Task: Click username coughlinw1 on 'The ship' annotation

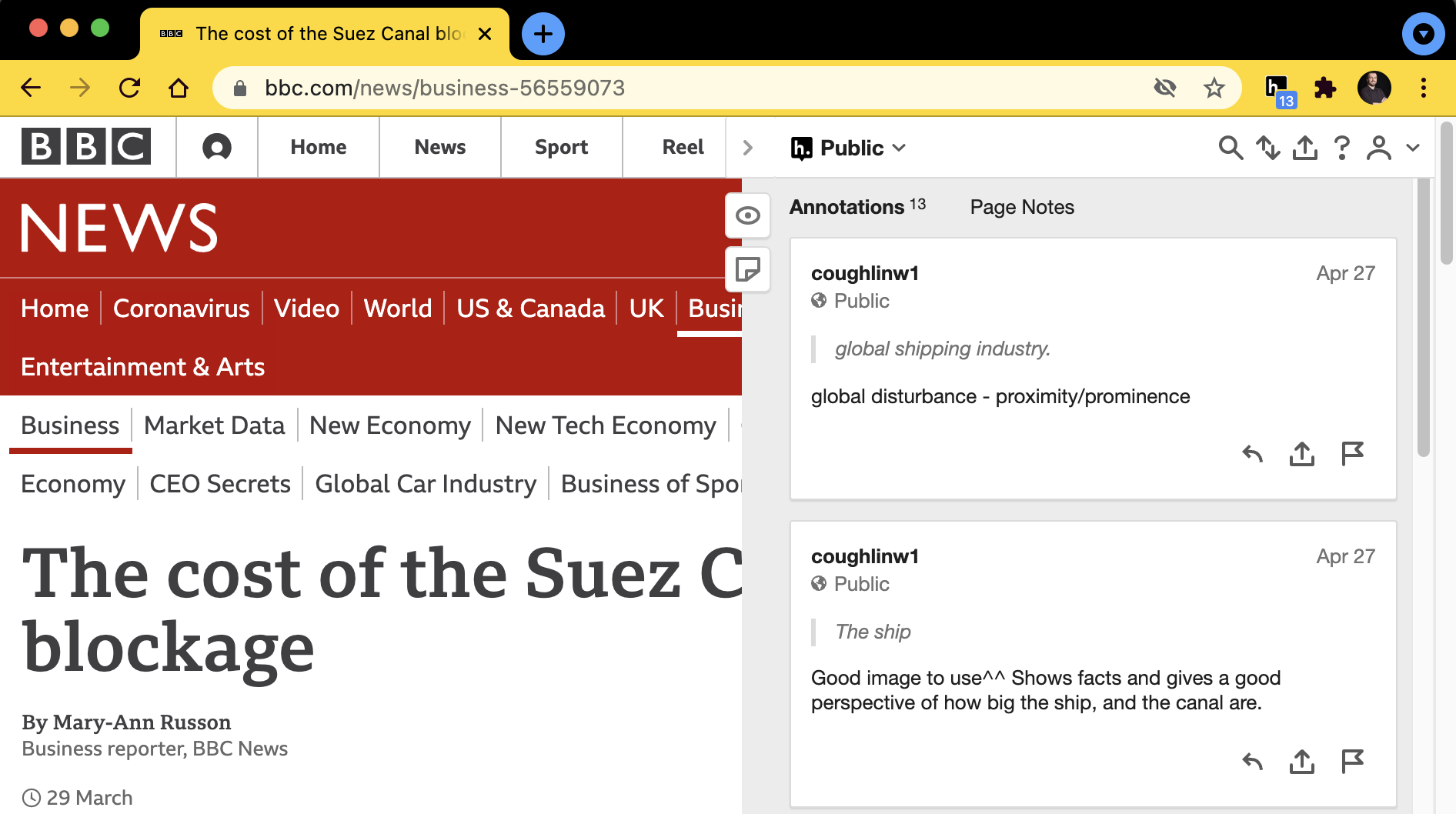Action: [865, 556]
